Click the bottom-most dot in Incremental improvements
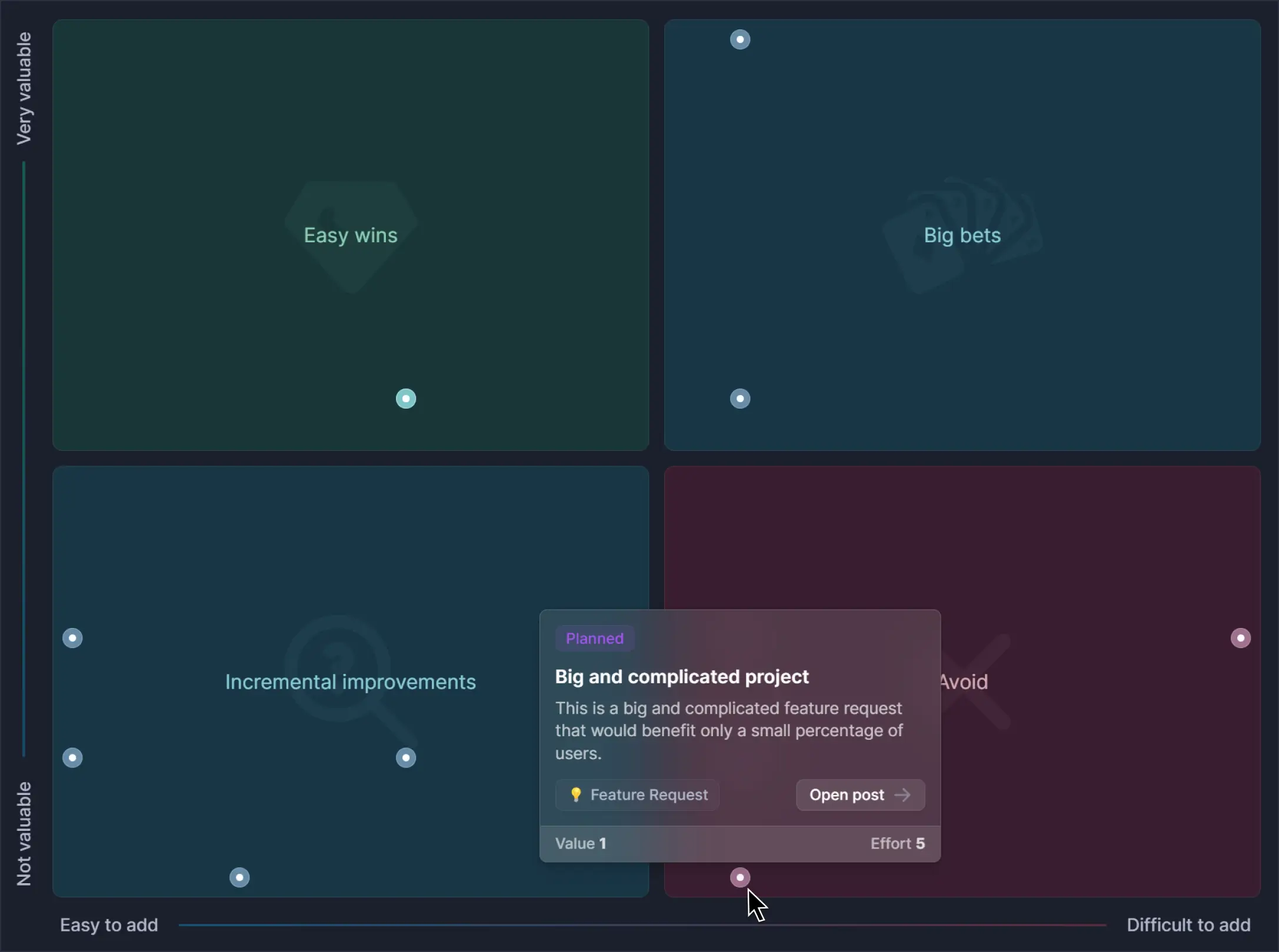 point(239,877)
